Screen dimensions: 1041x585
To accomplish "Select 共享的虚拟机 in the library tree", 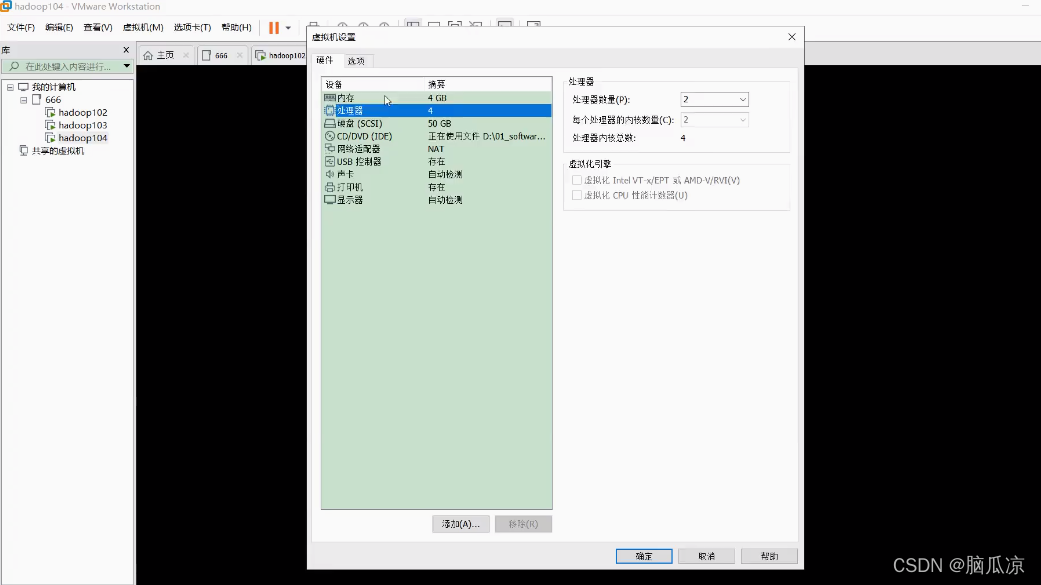I will click(58, 151).
